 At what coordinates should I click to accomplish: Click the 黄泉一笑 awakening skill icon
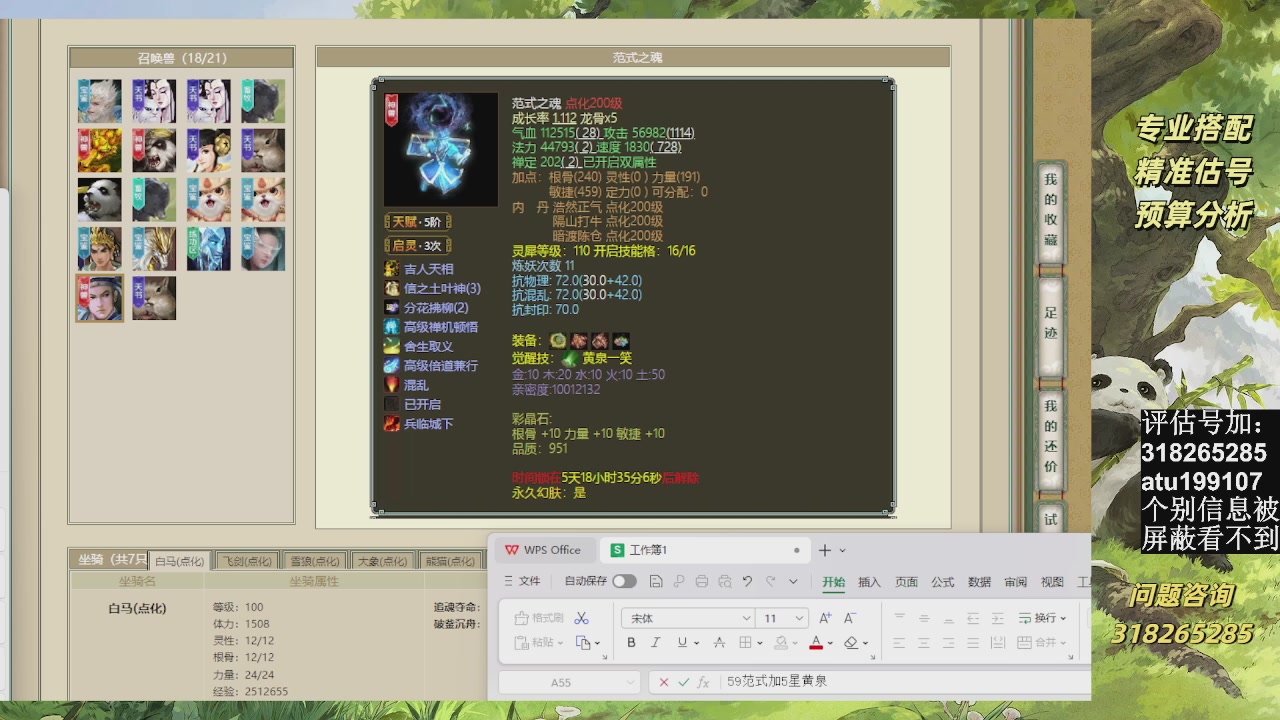pyautogui.click(x=570, y=358)
